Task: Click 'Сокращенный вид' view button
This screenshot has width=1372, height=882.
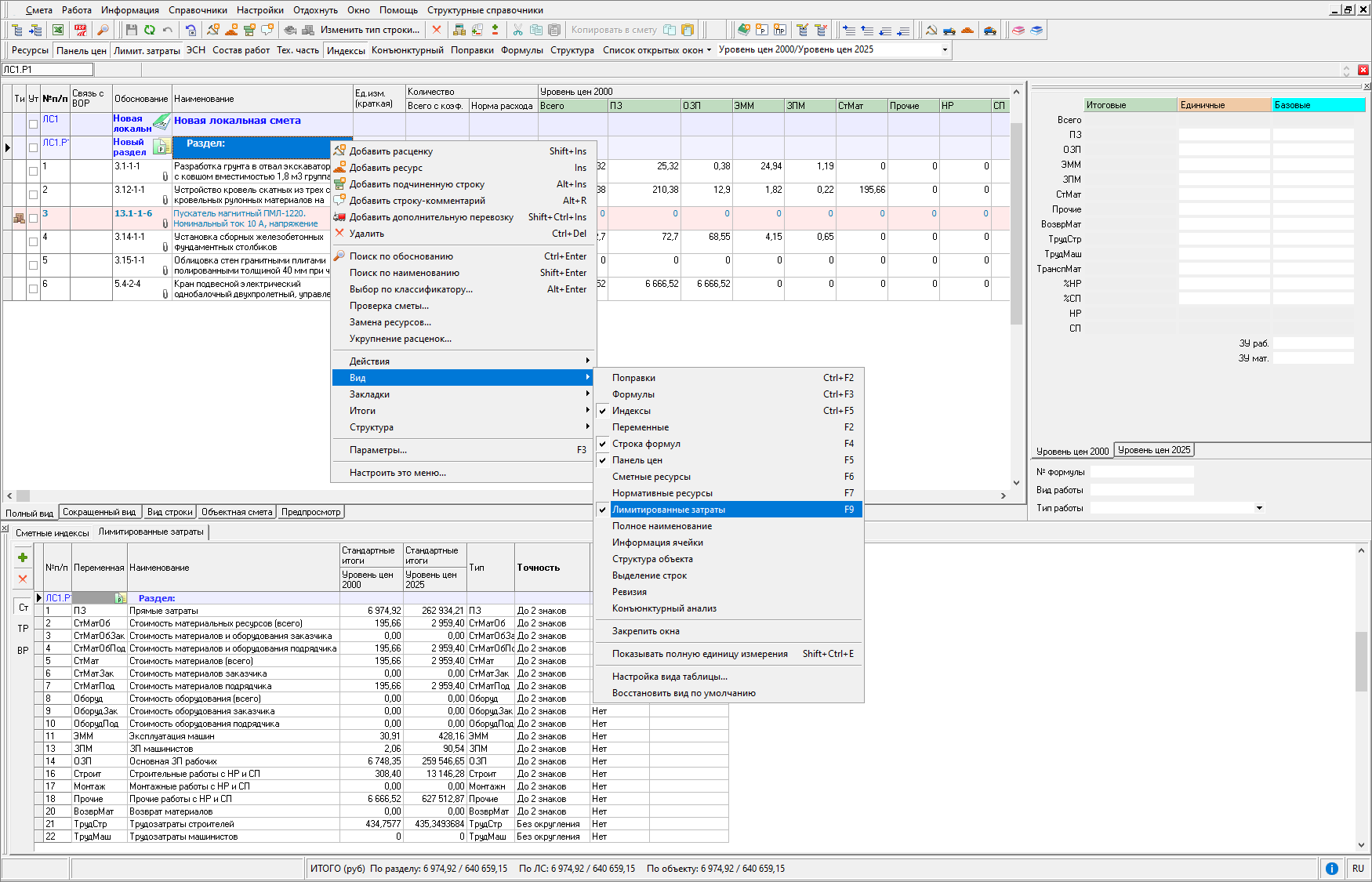Action: pyautogui.click(x=99, y=512)
